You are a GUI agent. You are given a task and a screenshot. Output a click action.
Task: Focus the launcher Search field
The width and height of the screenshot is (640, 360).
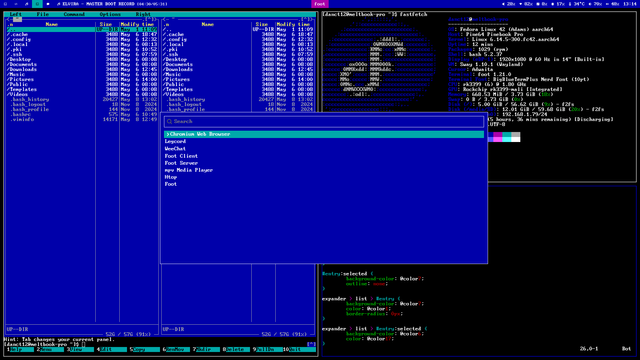pos(324,121)
